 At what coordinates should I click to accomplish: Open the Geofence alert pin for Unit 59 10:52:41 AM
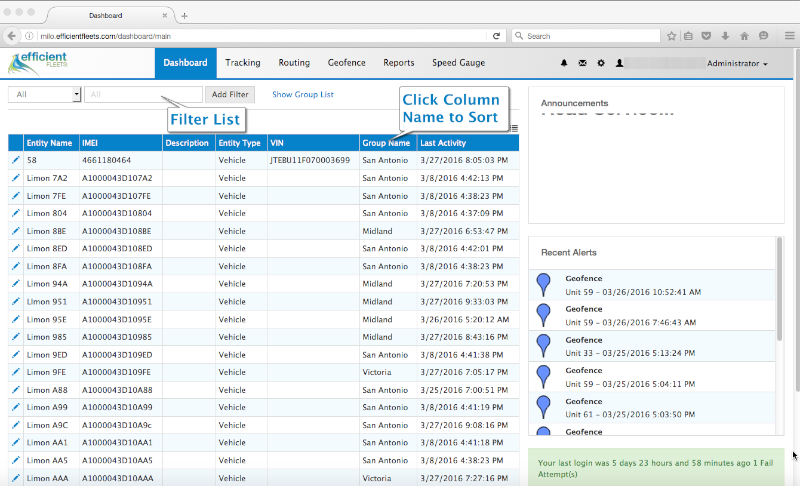[544, 285]
